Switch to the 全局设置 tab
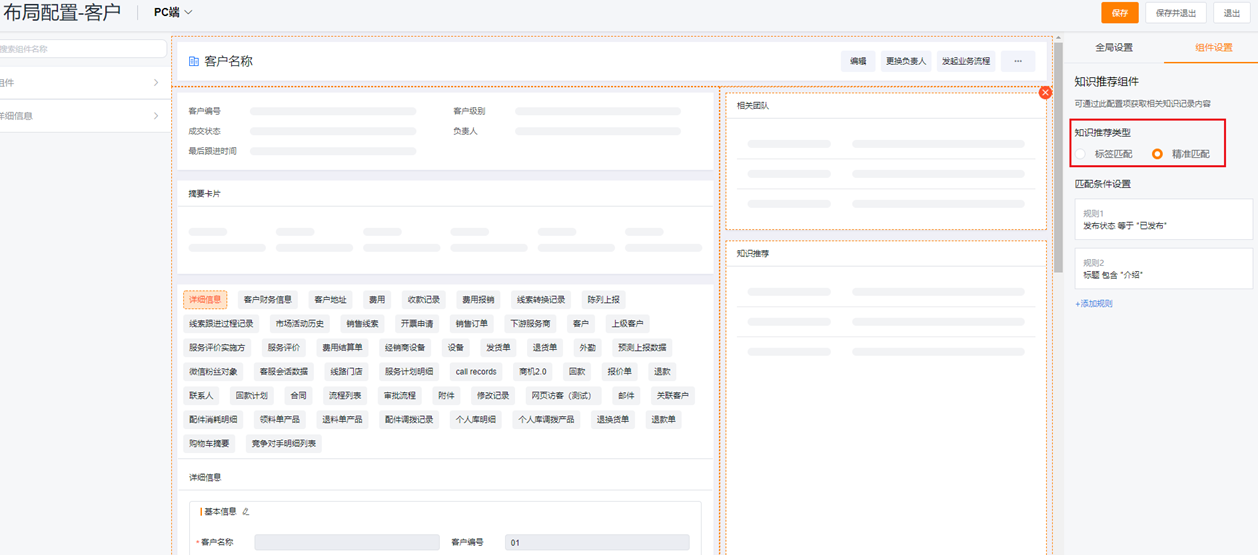Image resolution: width=1258 pixels, height=555 pixels. [x=1114, y=48]
